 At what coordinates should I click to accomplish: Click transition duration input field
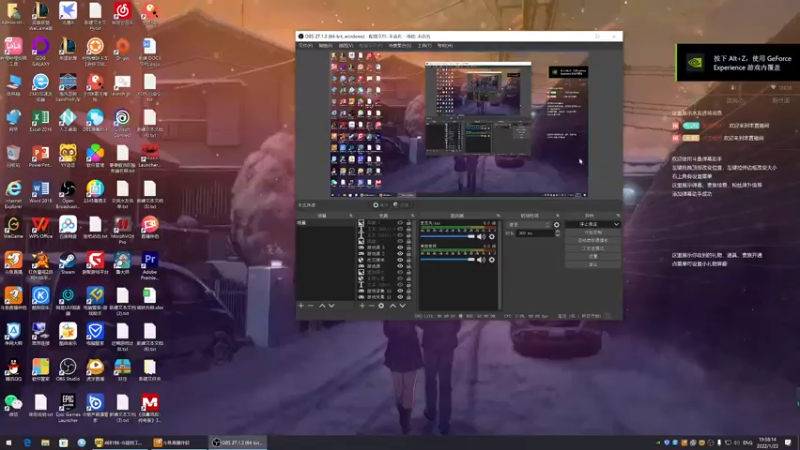click(534, 233)
